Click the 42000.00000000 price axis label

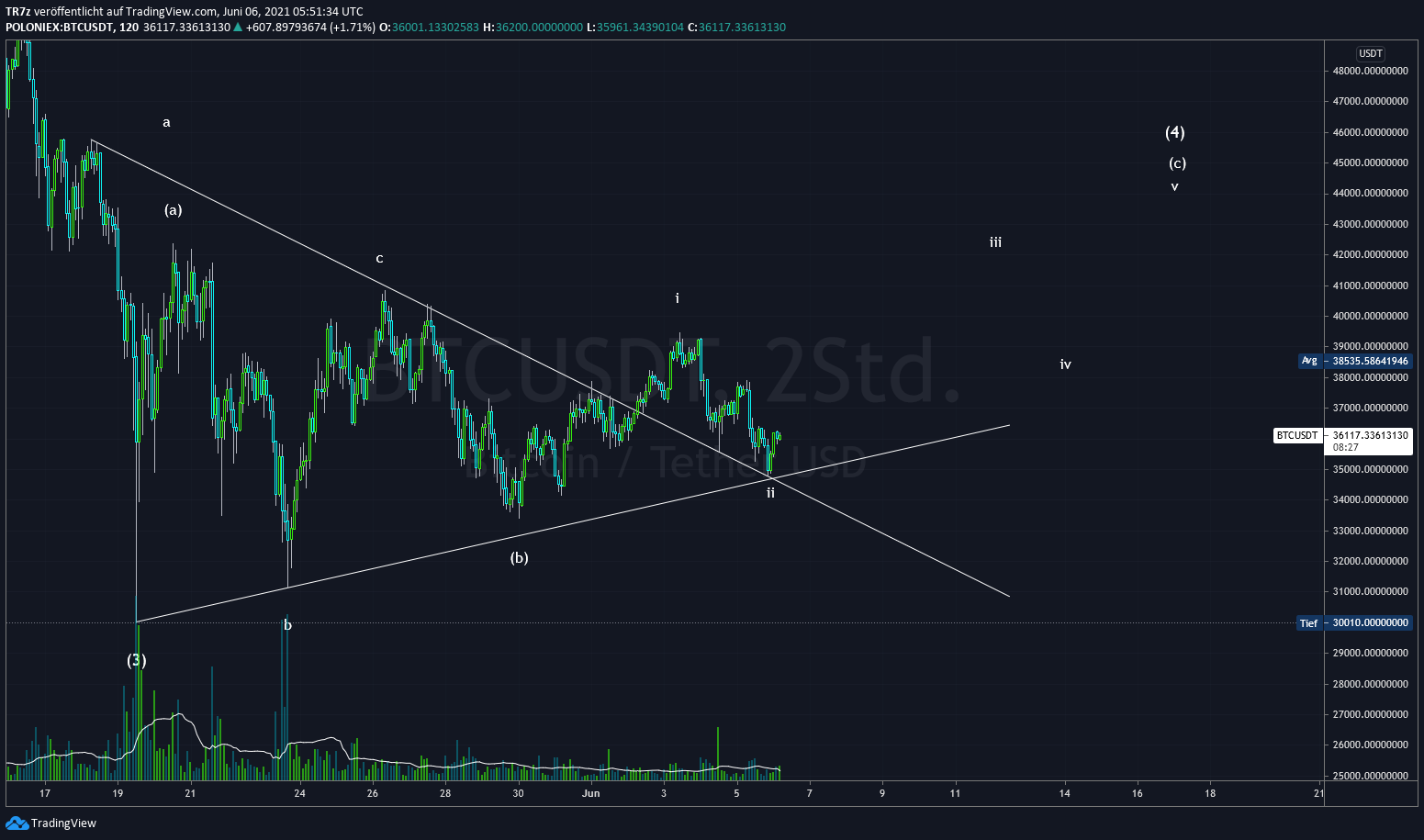pos(1371,254)
